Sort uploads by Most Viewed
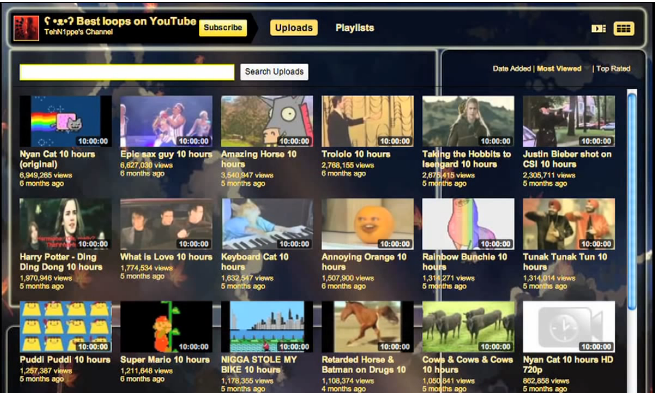 tap(559, 68)
